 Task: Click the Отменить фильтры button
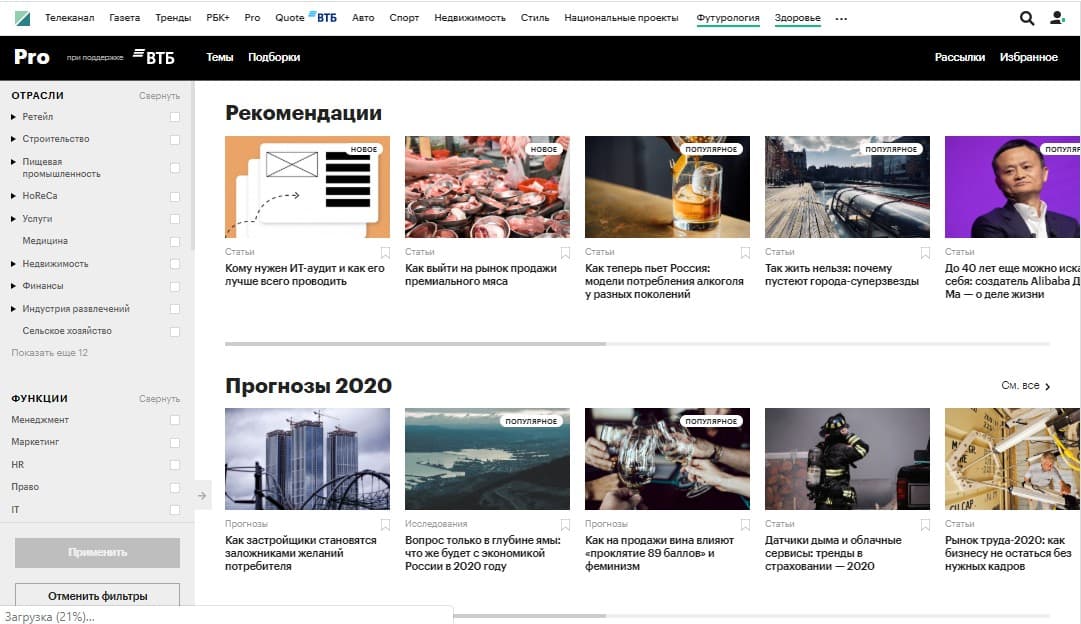click(x=97, y=595)
